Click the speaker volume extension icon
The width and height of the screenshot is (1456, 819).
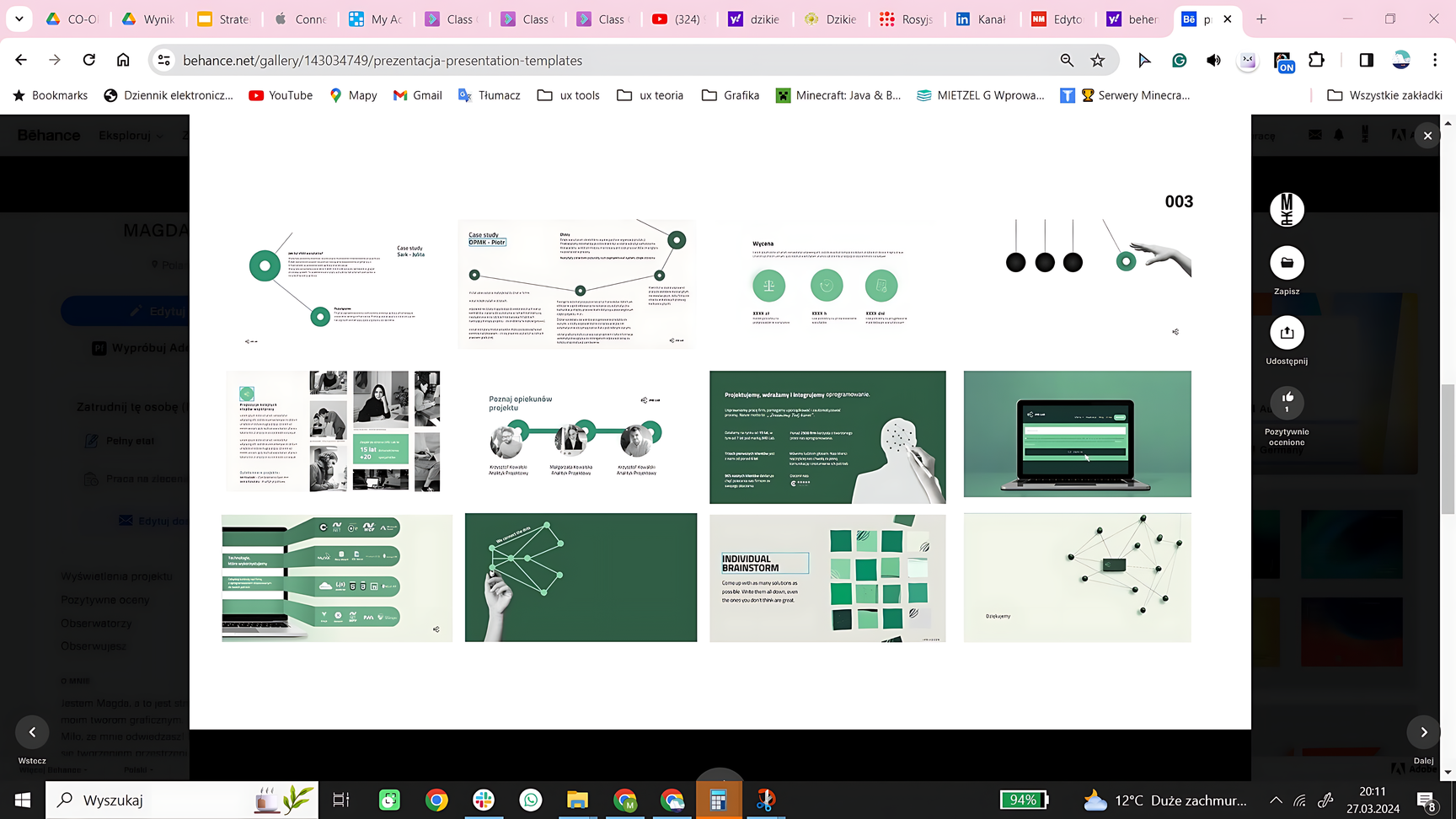[1213, 60]
